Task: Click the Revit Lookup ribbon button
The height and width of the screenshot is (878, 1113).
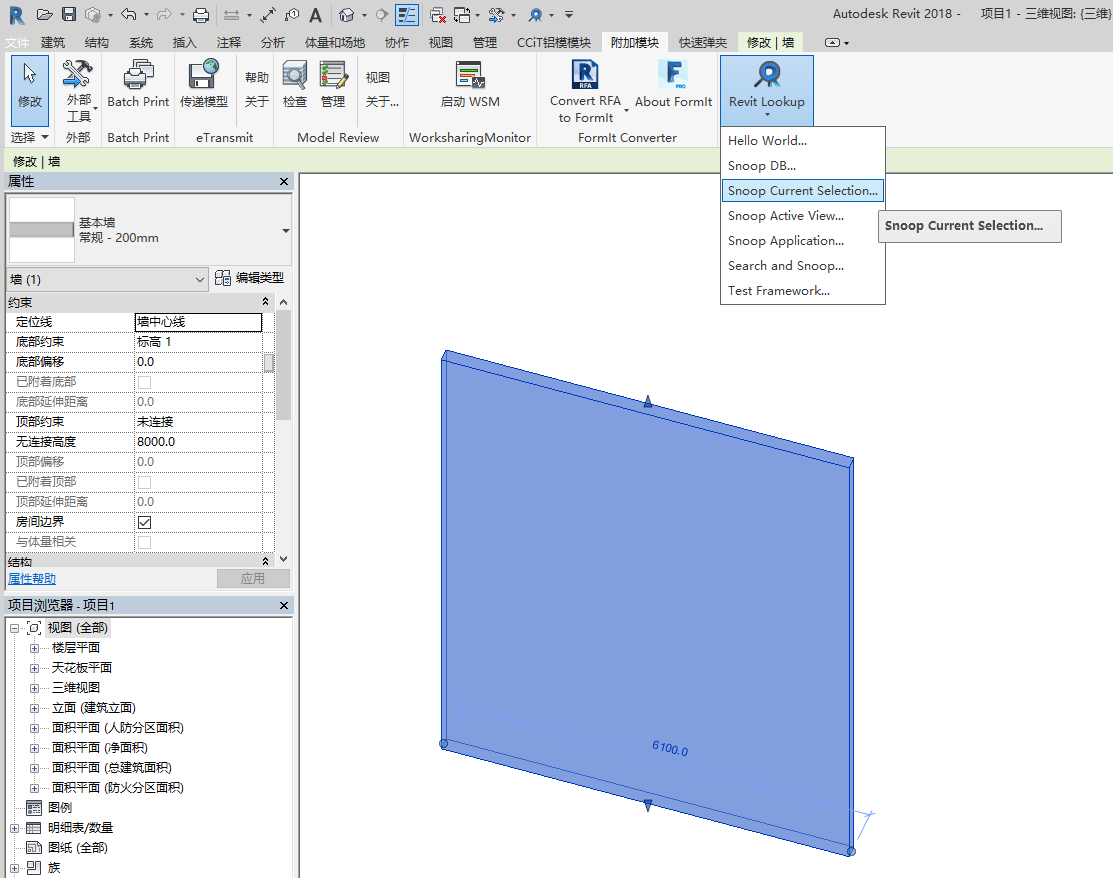Action: click(x=767, y=90)
